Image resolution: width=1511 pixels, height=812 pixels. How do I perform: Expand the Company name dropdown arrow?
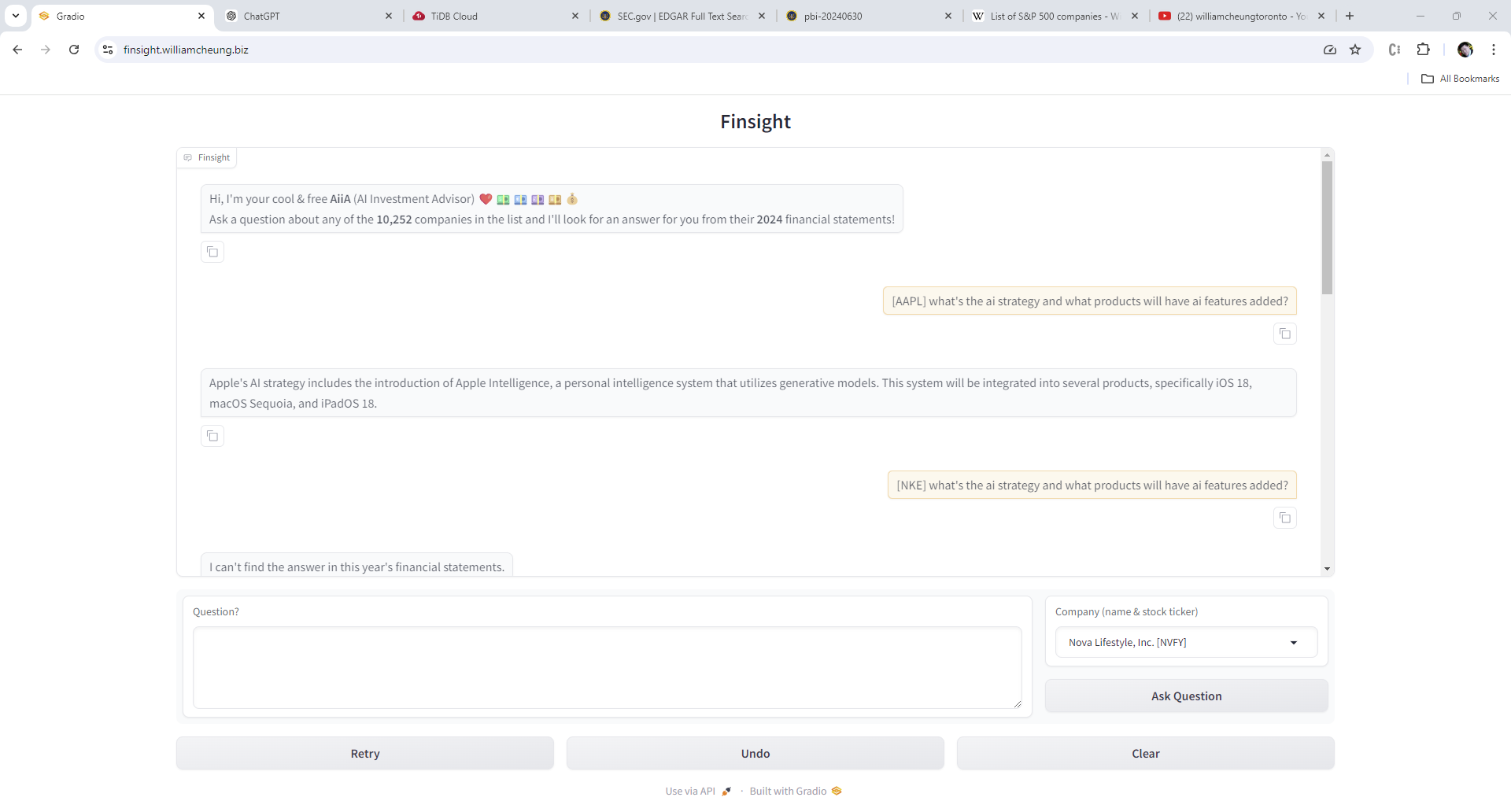coord(1294,643)
